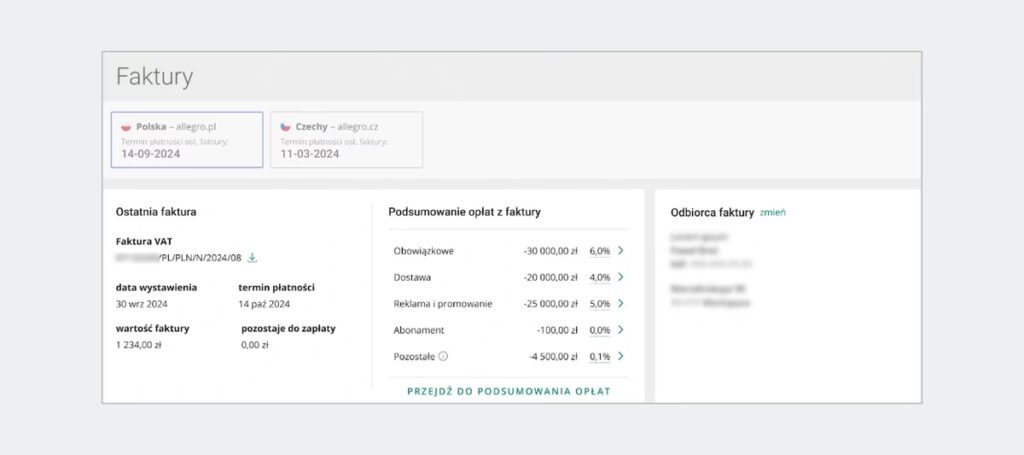Click the 0,0% value for Abonament
The image size is (1024, 455).
[x=599, y=330]
